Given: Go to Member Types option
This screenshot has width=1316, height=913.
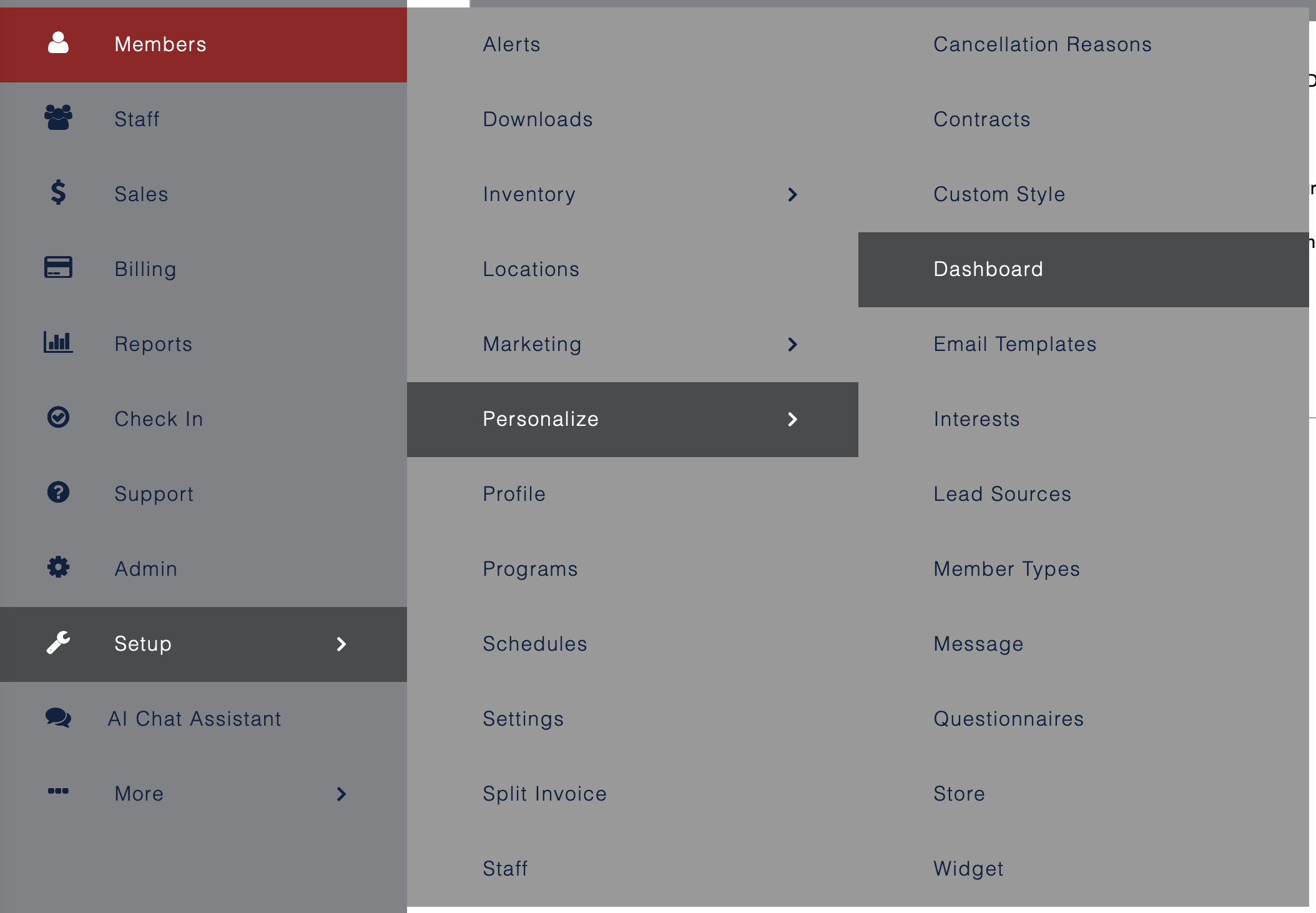Looking at the screenshot, I should click(x=1006, y=569).
